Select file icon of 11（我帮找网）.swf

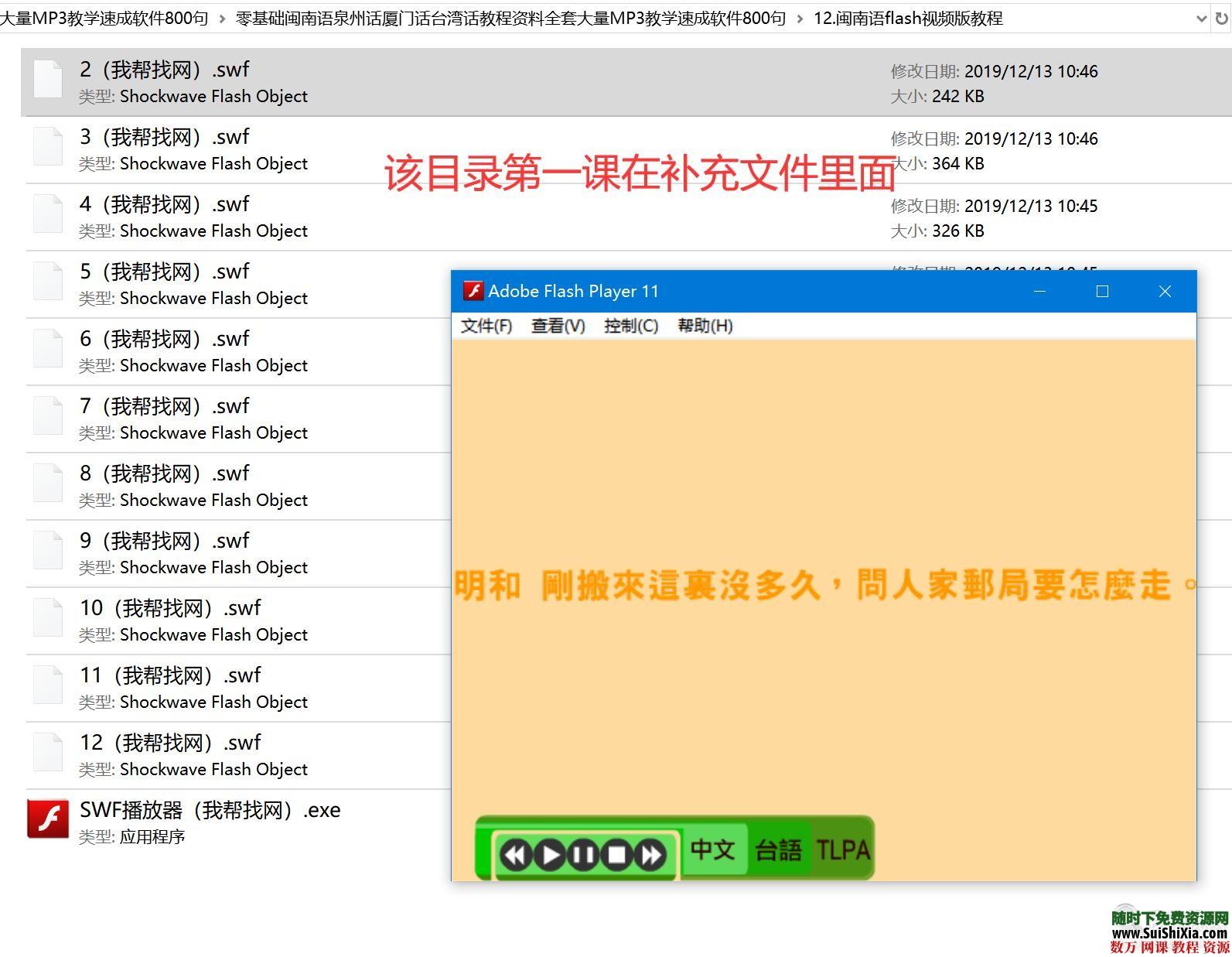point(48,685)
